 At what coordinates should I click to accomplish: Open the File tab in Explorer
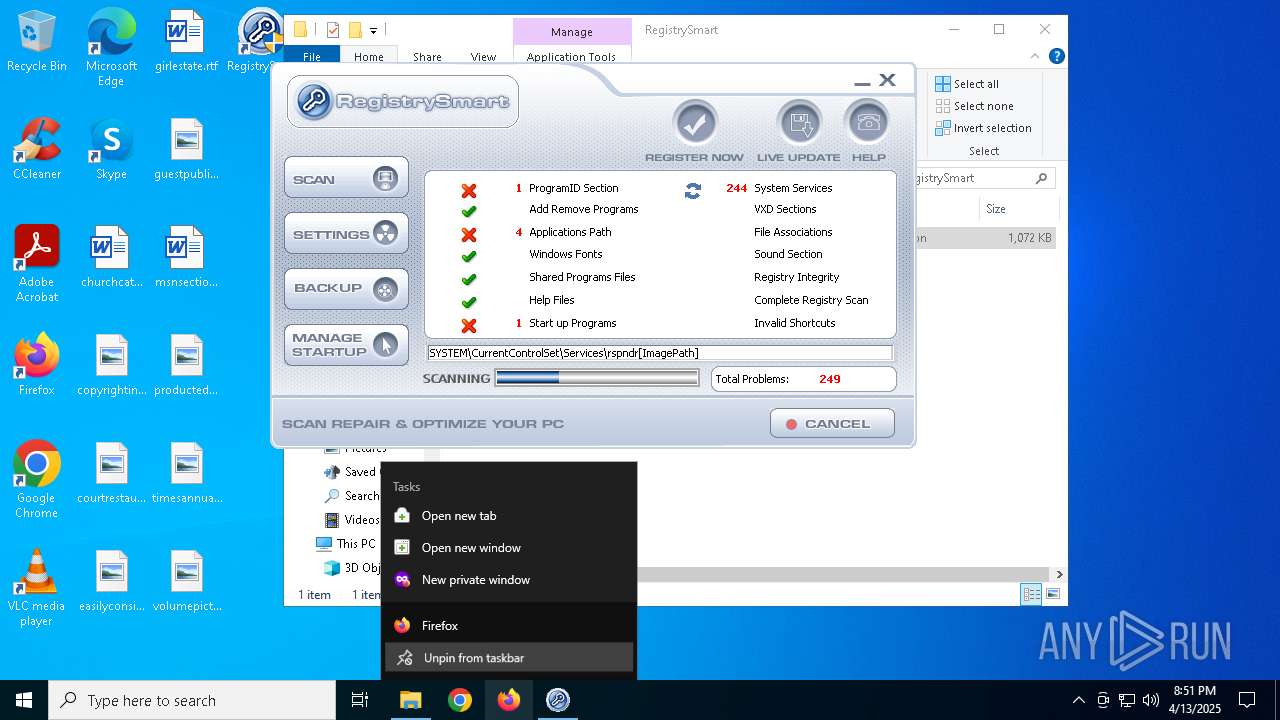tap(312, 57)
